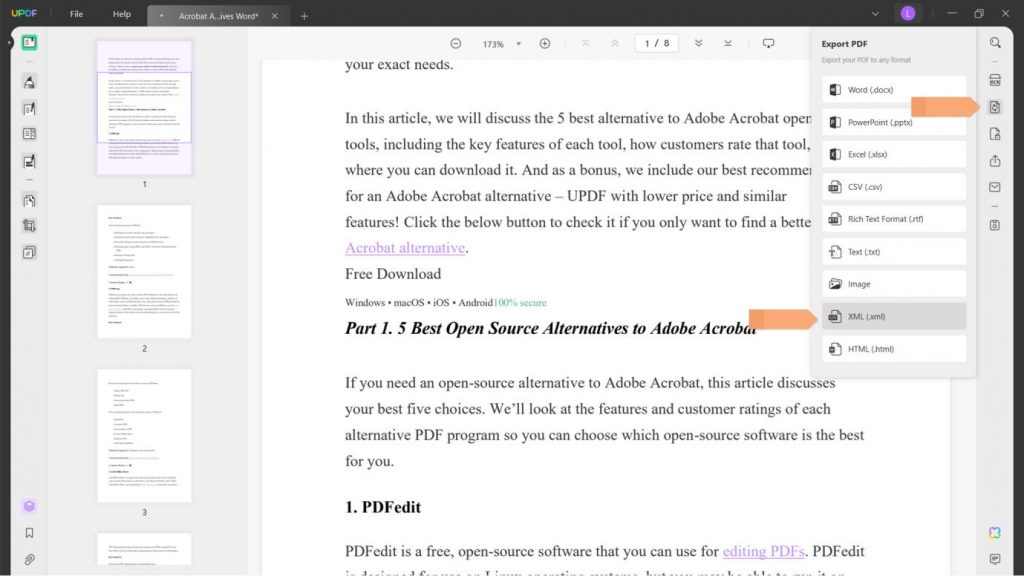Click the send by email icon
The height and width of the screenshot is (576, 1024).
(x=995, y=187)
